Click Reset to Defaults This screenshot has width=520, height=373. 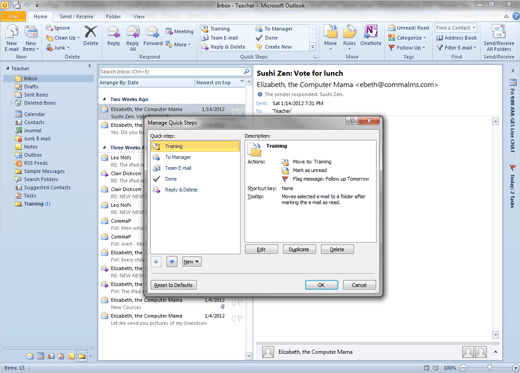point(174,285)
